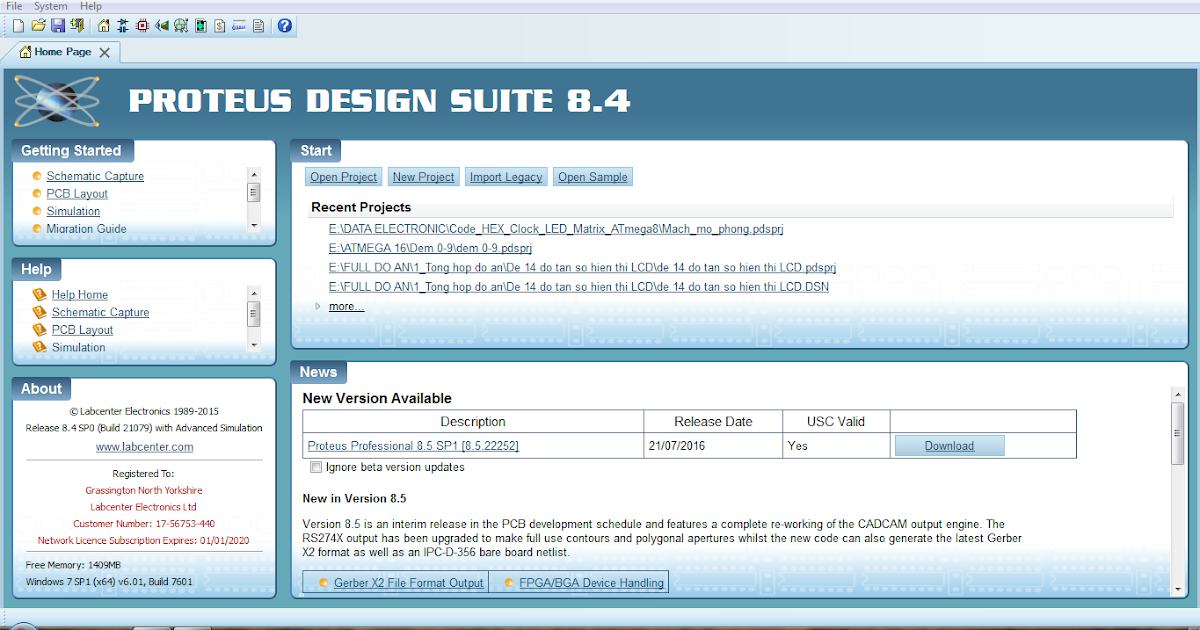Click the 21/07/2016 release date cell
1200x630 pixels.
click(713, 446)
